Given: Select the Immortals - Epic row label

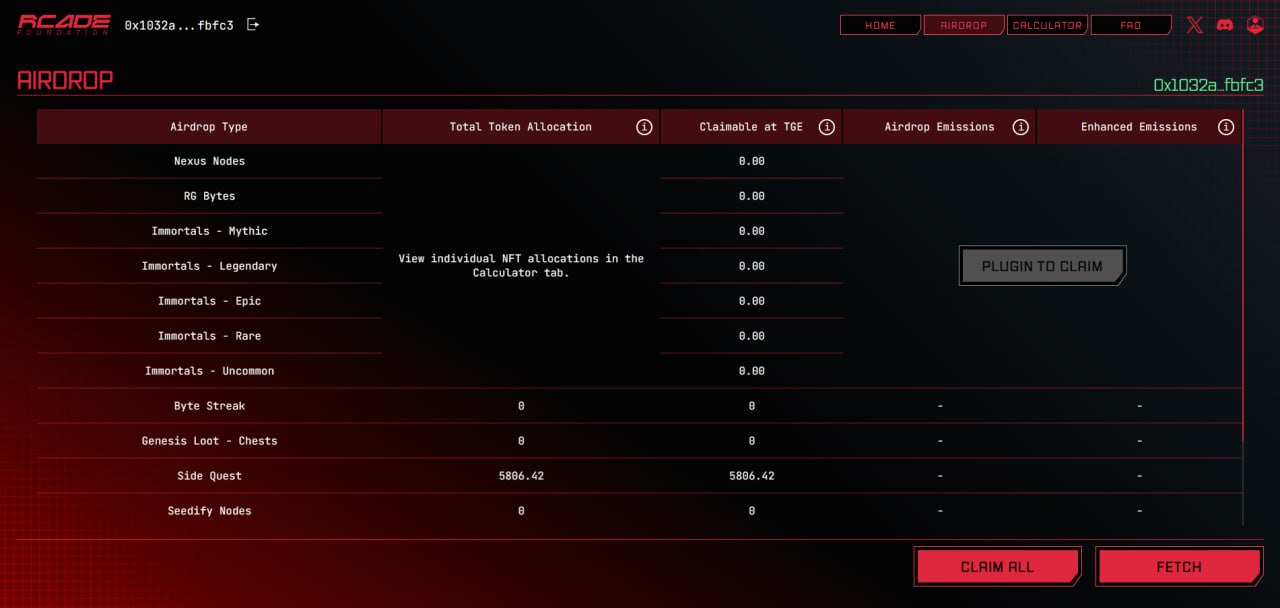Looking at the screenshot, I should click(209, 301).
